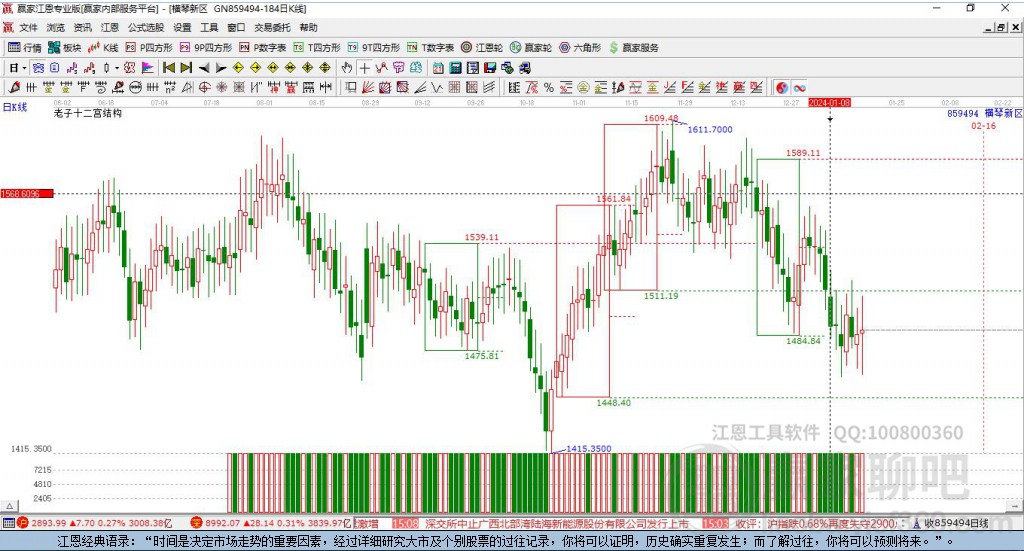Screen dimensions: 1024x551
Task: Open the 交易委托 menu
Action: point(272,27)
